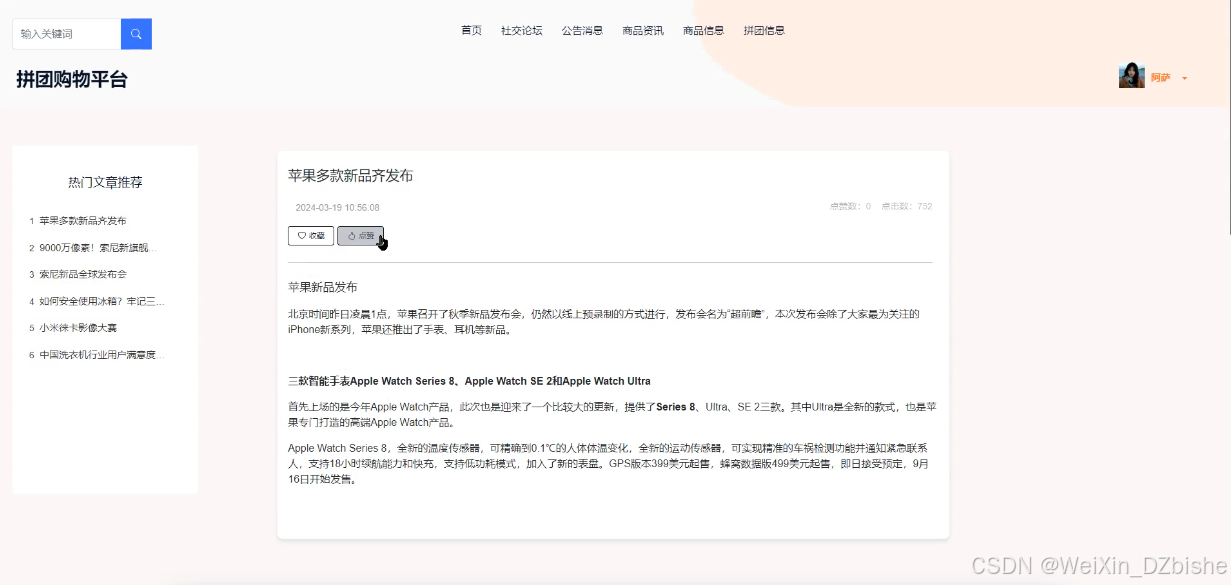The height and width of the screenshot is (585, 1231).
Task: Click the user avatar picture
Action: [x=1131, y=76]
